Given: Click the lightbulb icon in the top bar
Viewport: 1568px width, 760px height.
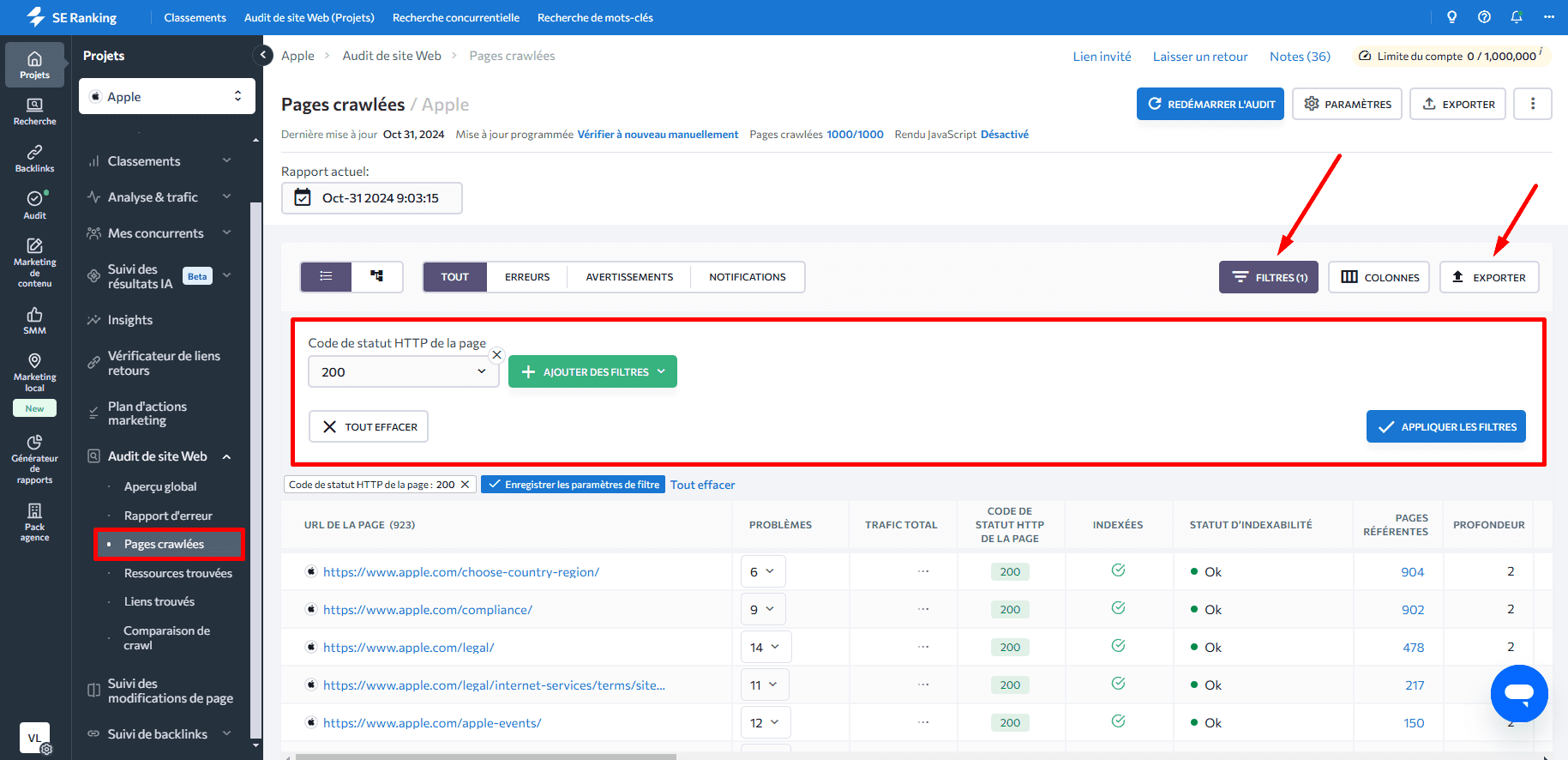Looking at the screenshot, I should point(1451,17).
